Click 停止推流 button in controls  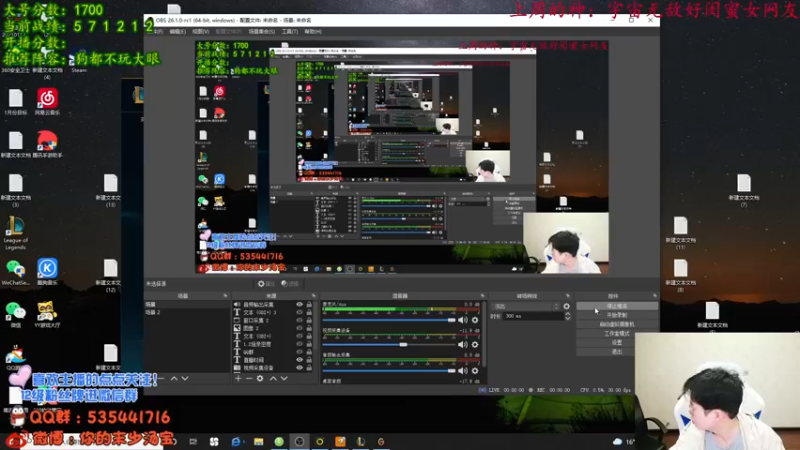(617, 306)
